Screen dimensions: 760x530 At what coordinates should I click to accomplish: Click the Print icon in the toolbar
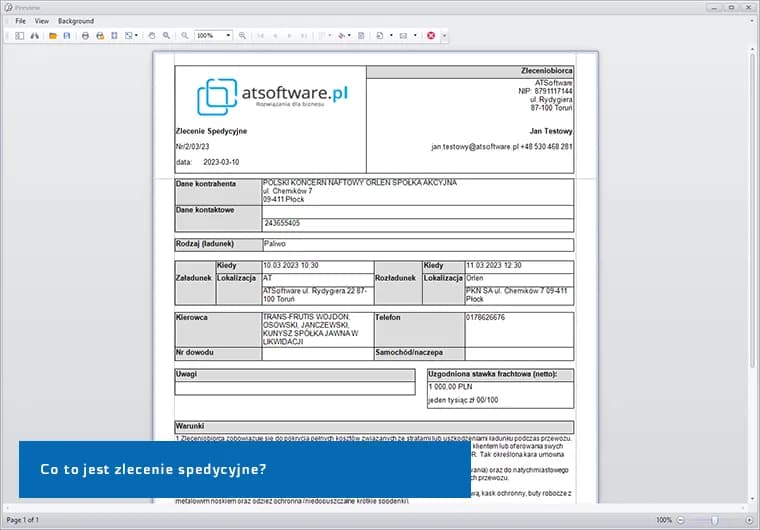coord(85,35)
